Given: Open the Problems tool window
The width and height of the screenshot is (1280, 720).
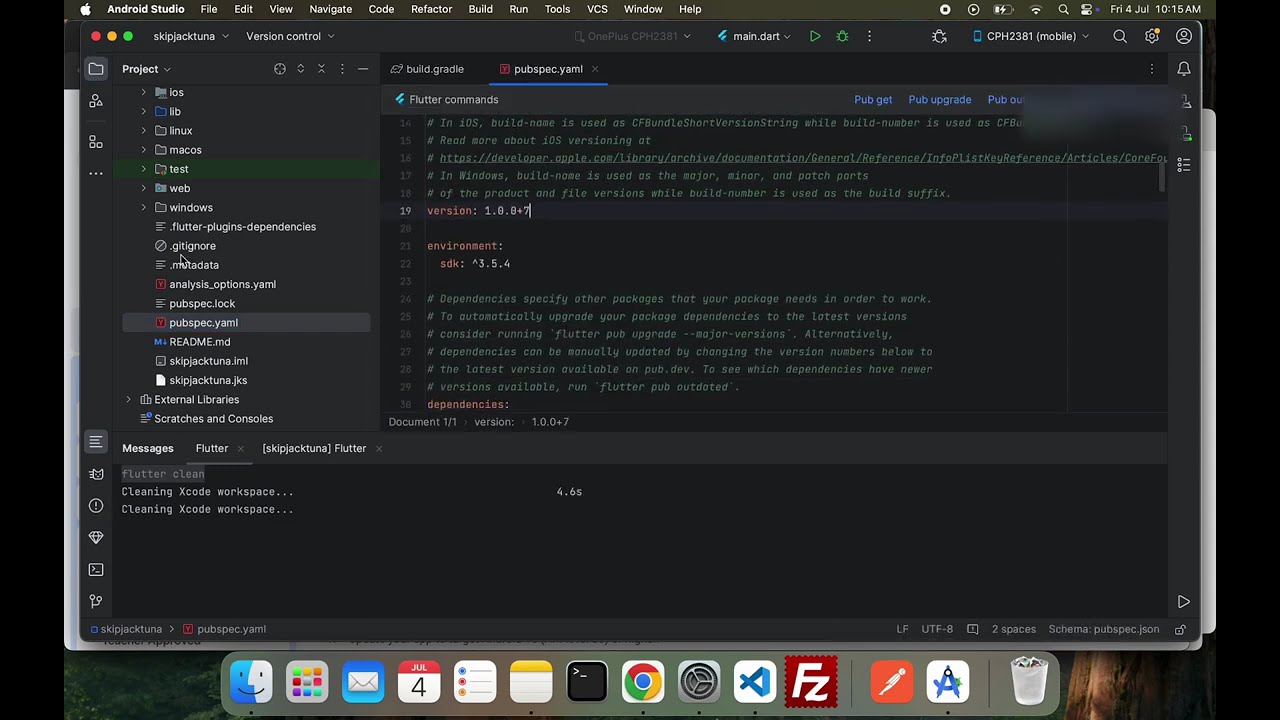Looking at the screenshot, I should point(96,506).
